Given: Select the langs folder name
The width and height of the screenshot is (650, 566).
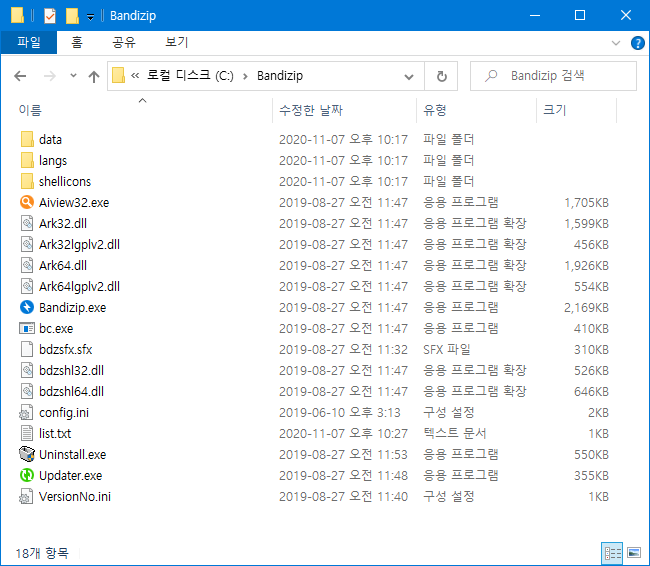Looking at the screenshot, I should [53, 161].
